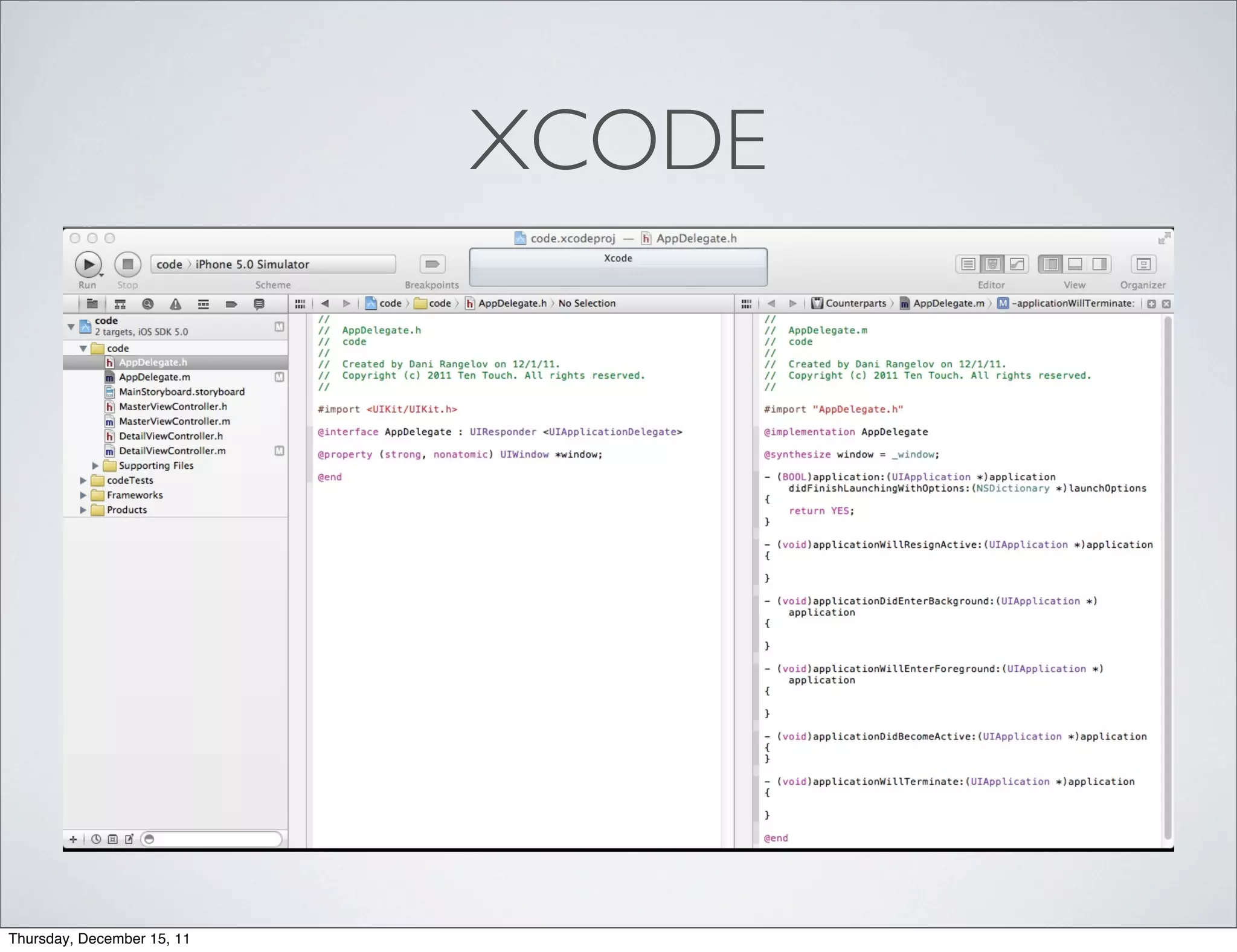Image resolution: width=1237 pixels, height=952 pixels.
Task: Filter navigator to unsaved files
Action: pos(129,839)
